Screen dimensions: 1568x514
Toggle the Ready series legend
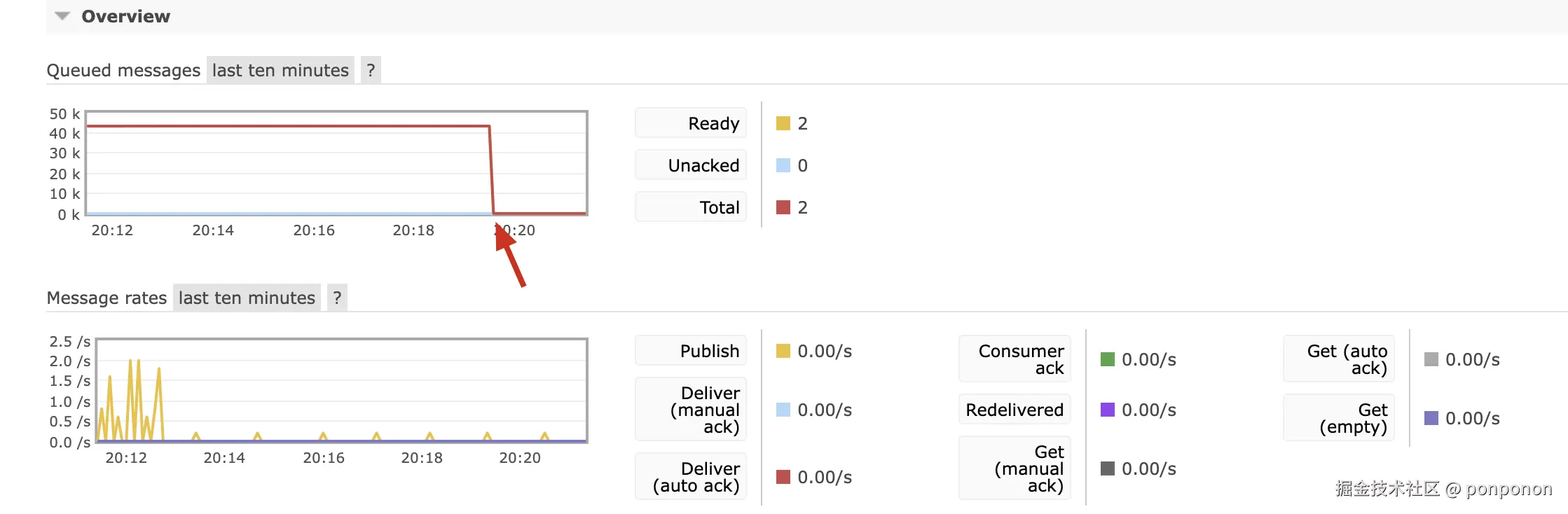(691, 123)
